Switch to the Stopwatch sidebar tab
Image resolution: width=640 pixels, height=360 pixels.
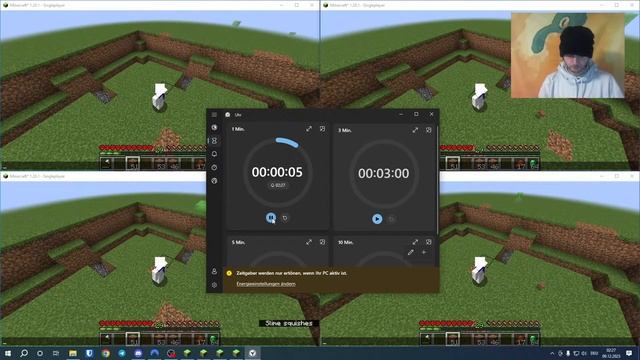pos(214,167)
